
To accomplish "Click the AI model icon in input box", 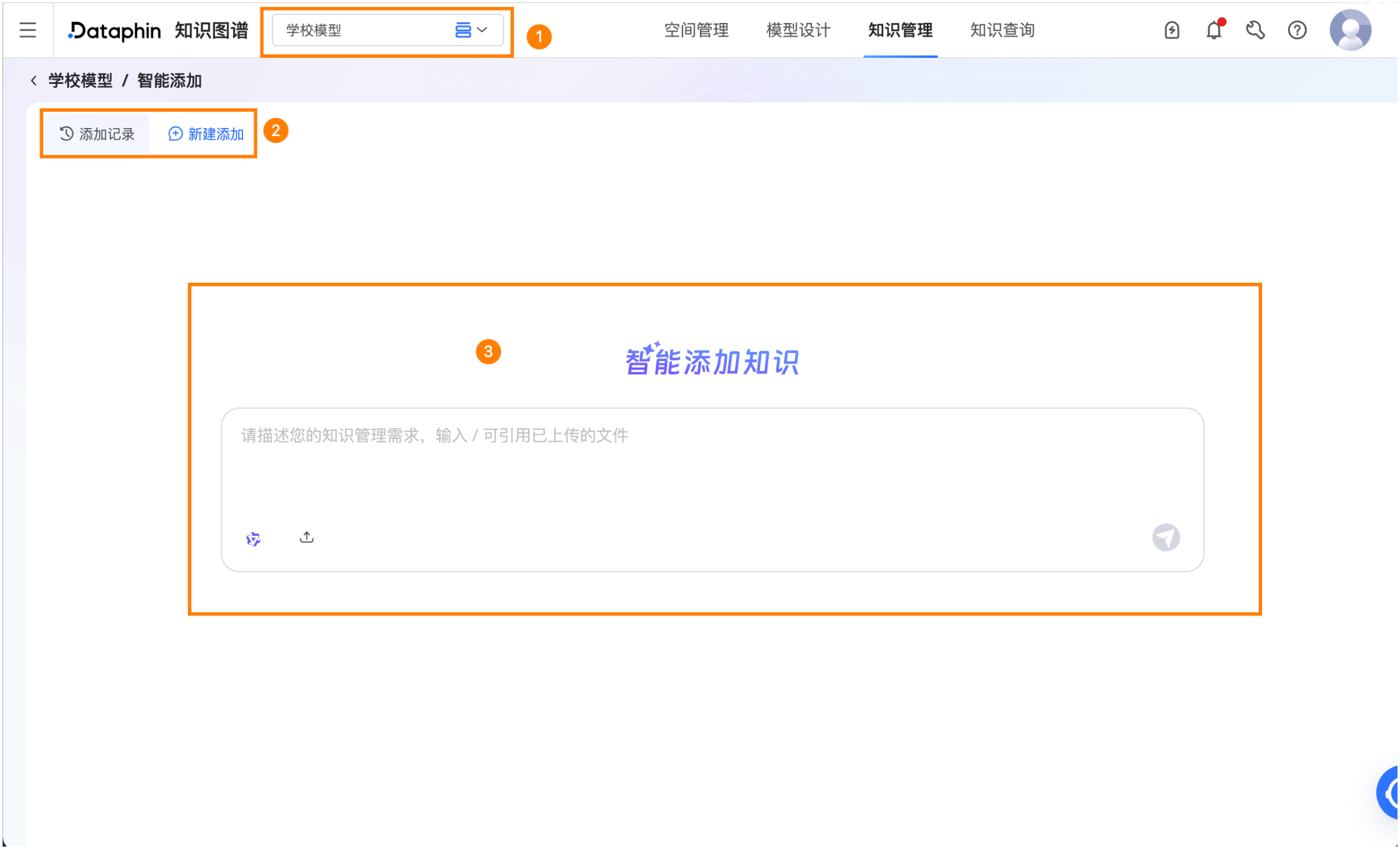I will click(x=254, y=539).
